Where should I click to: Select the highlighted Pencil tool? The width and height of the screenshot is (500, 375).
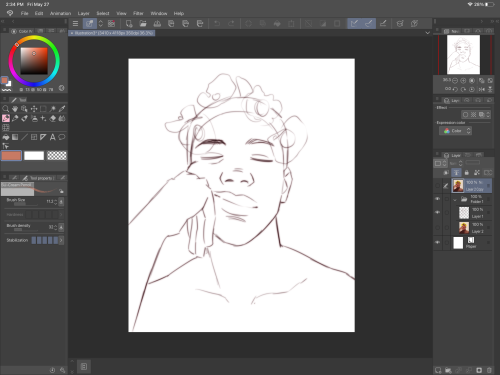[6, 118]
